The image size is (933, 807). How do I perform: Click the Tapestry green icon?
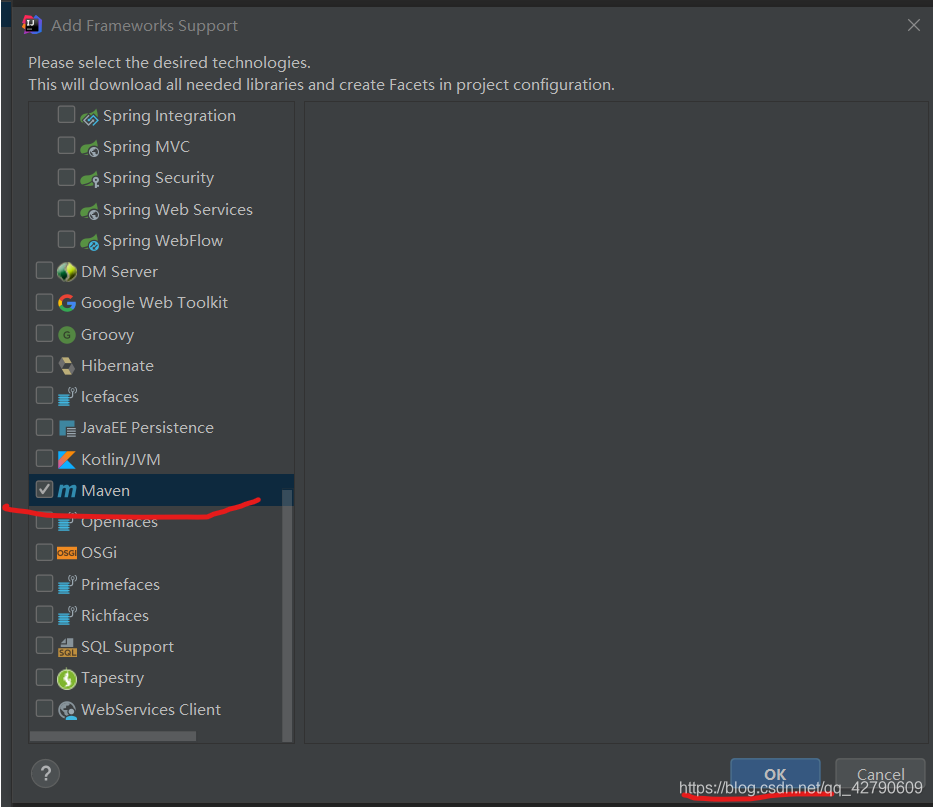[x=67, y=678]
